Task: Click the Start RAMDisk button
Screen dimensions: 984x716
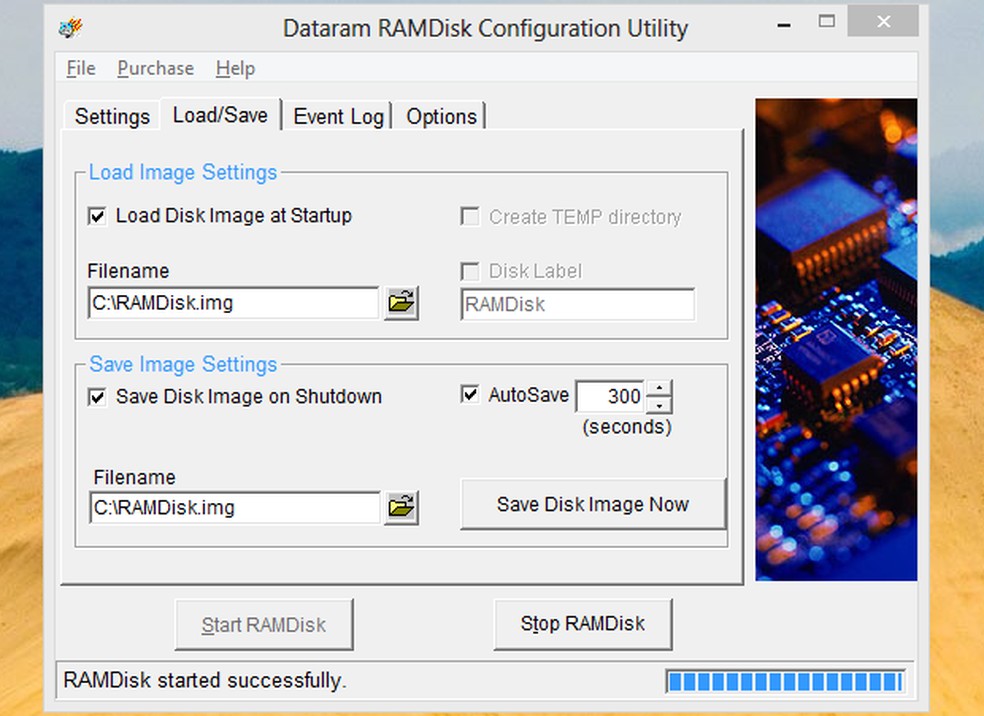Action: (x=264, y=624)
